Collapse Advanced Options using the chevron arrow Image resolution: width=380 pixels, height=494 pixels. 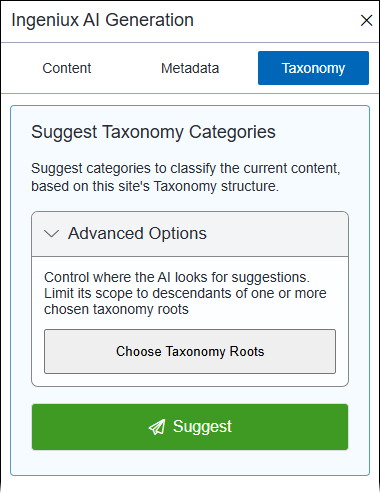(52, 234)
